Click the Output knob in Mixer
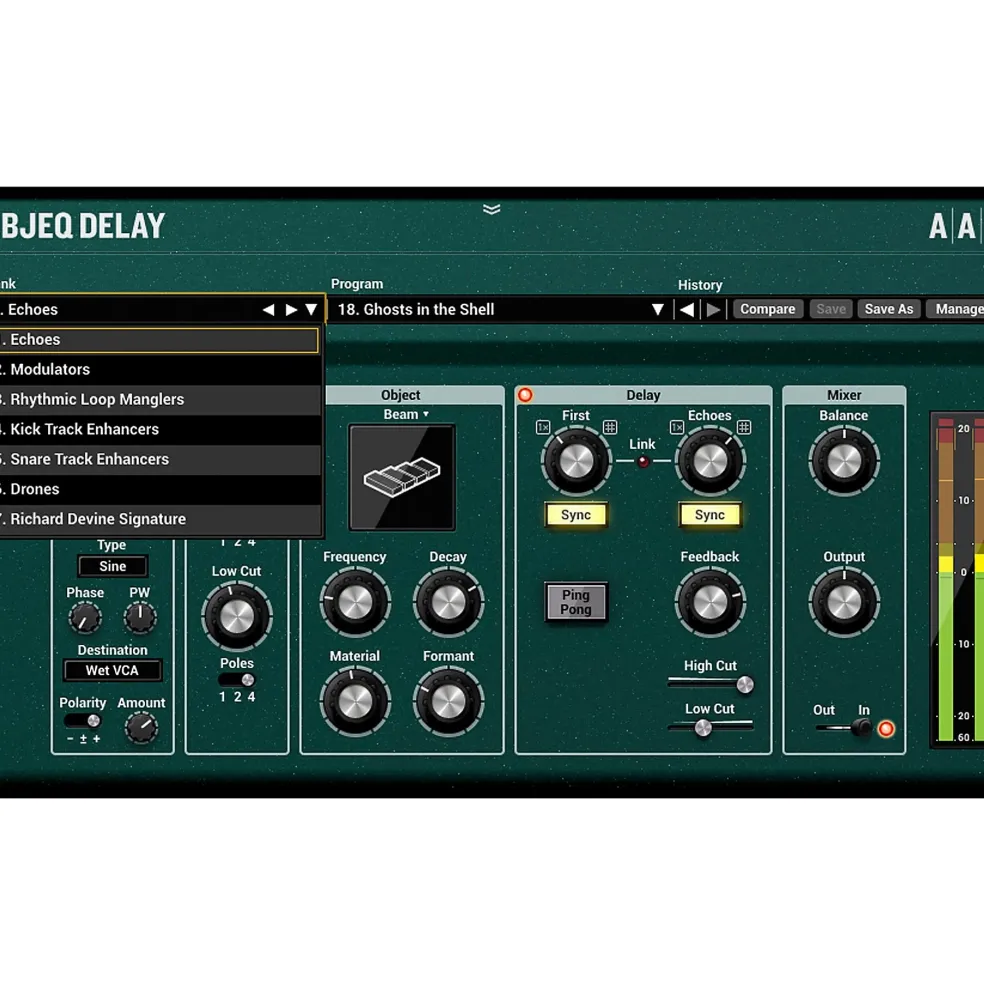Screen dimensions: 984x985 pyautogui.click(x=844, y=602)
